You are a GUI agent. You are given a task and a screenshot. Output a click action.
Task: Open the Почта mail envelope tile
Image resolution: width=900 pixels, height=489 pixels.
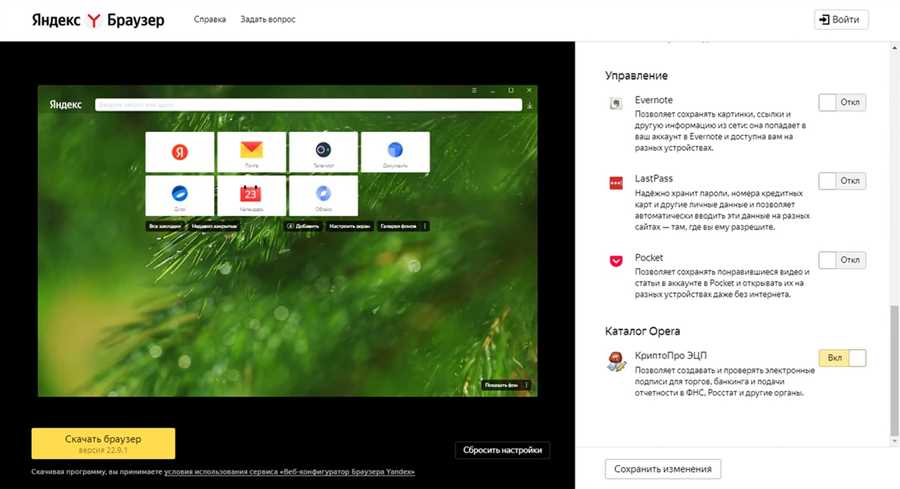(x=251, y=152)
